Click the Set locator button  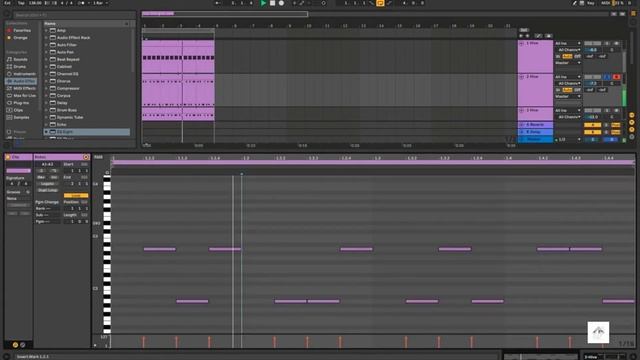[524, 30]
